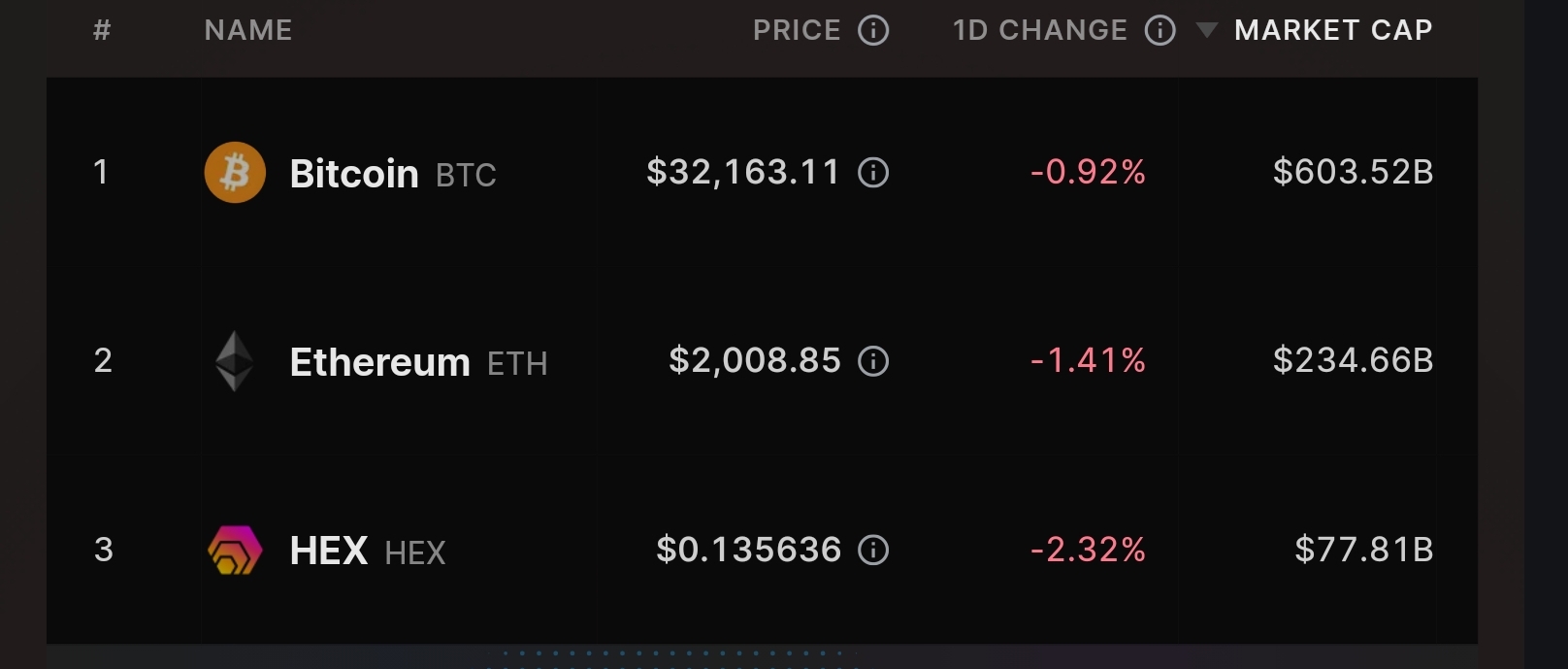Click the HEX $0.135636 price value

click(x=748, y=551)
